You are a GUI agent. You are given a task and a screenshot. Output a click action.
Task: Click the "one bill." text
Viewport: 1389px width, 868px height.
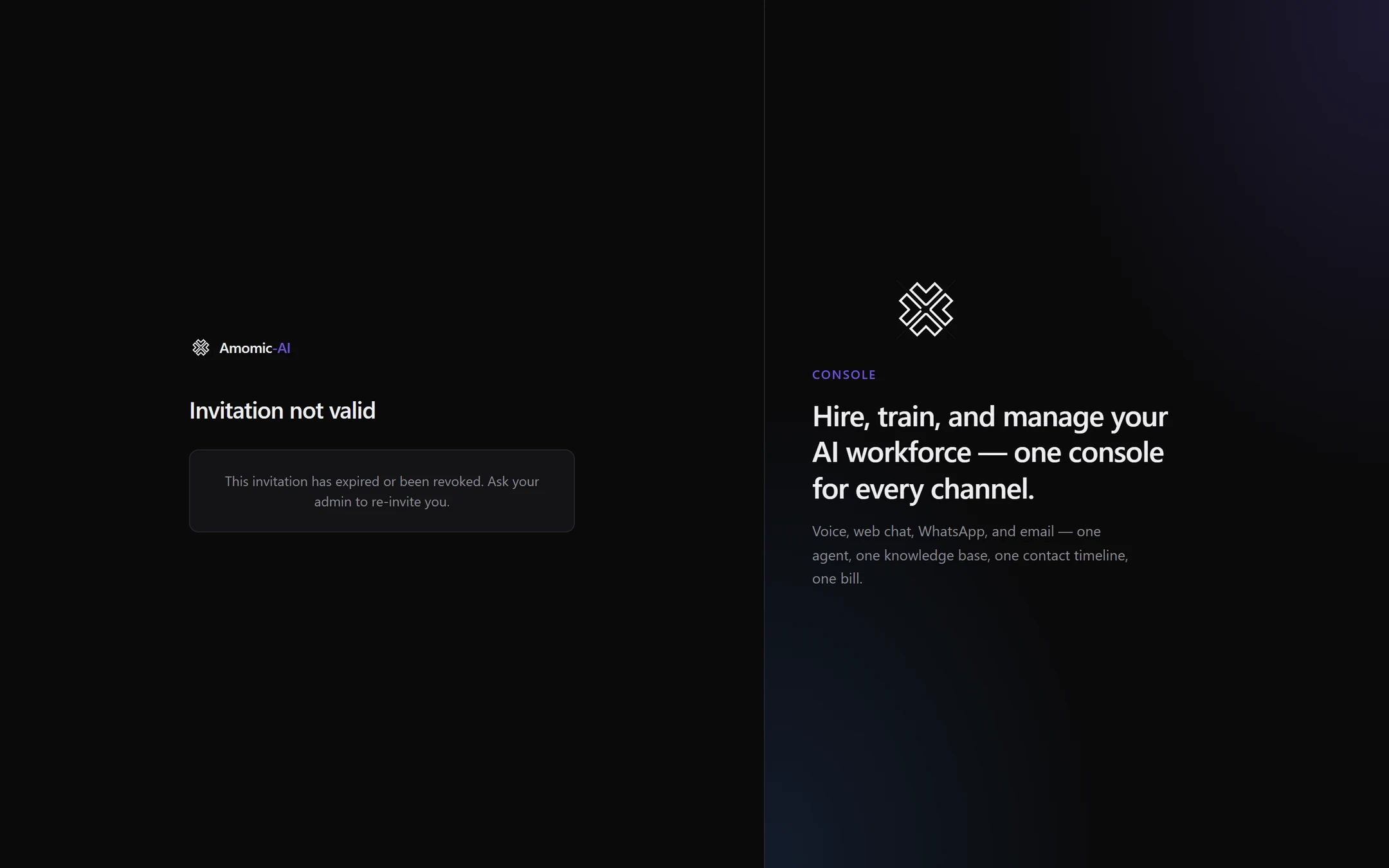click(837, 579)
